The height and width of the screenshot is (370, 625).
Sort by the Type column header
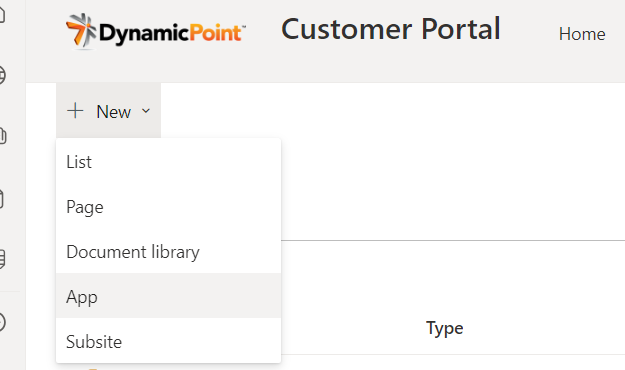tap(444, 329)
